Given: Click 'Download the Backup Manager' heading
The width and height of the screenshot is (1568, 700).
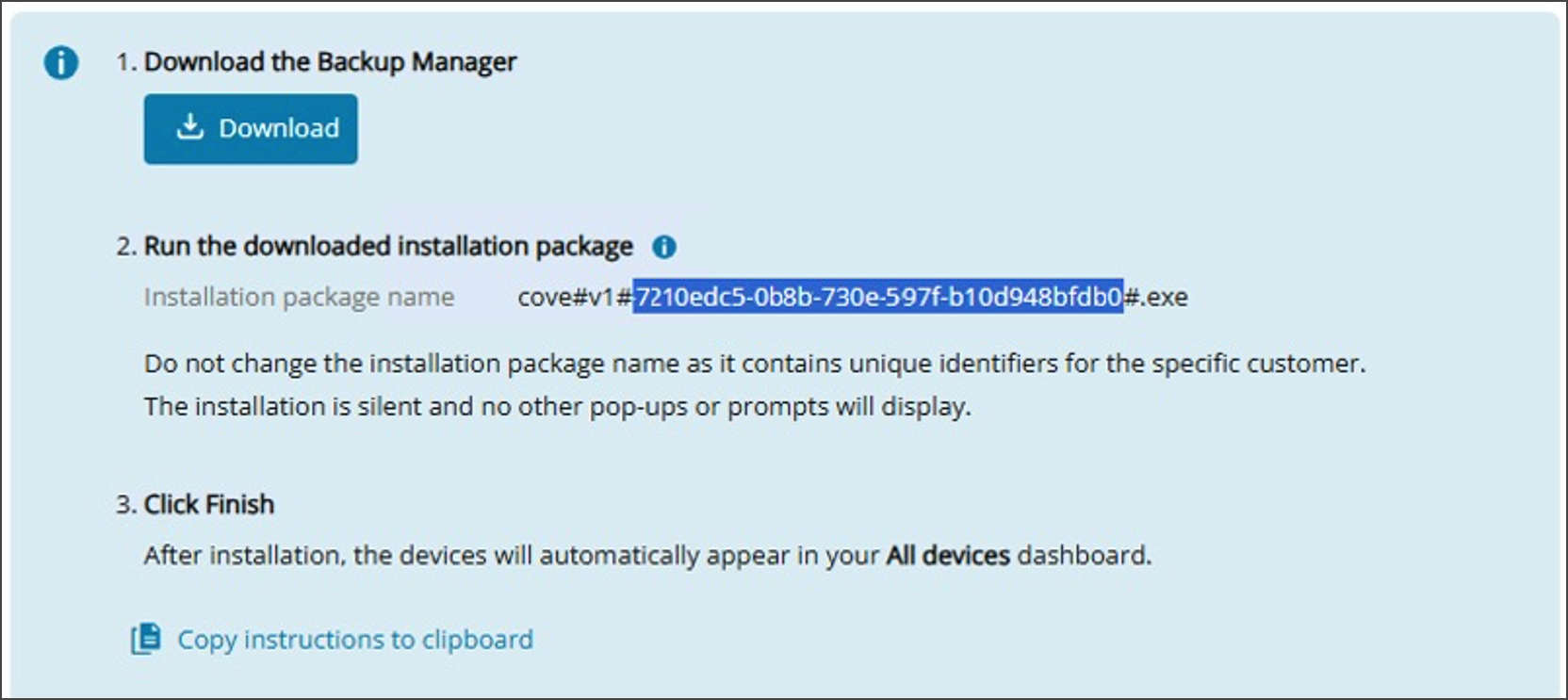Looking at the screenshot, I should tap(330, 62).
